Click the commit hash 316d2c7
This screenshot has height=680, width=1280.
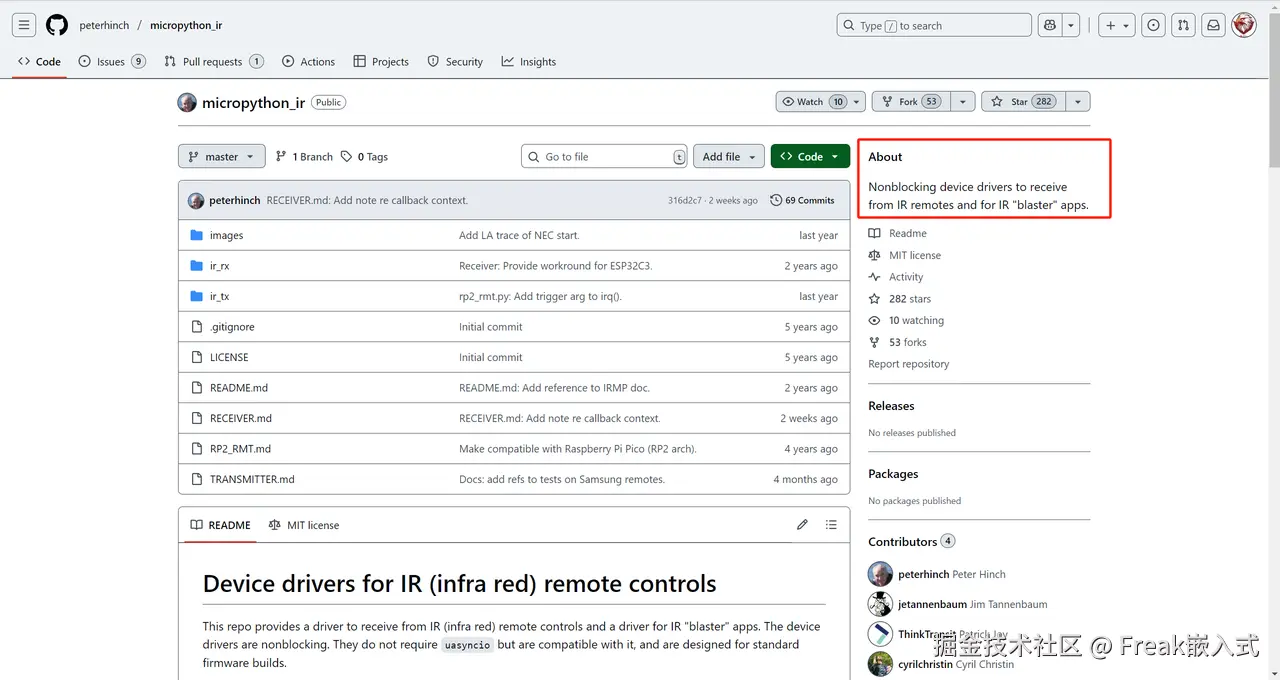coord(685,200)
